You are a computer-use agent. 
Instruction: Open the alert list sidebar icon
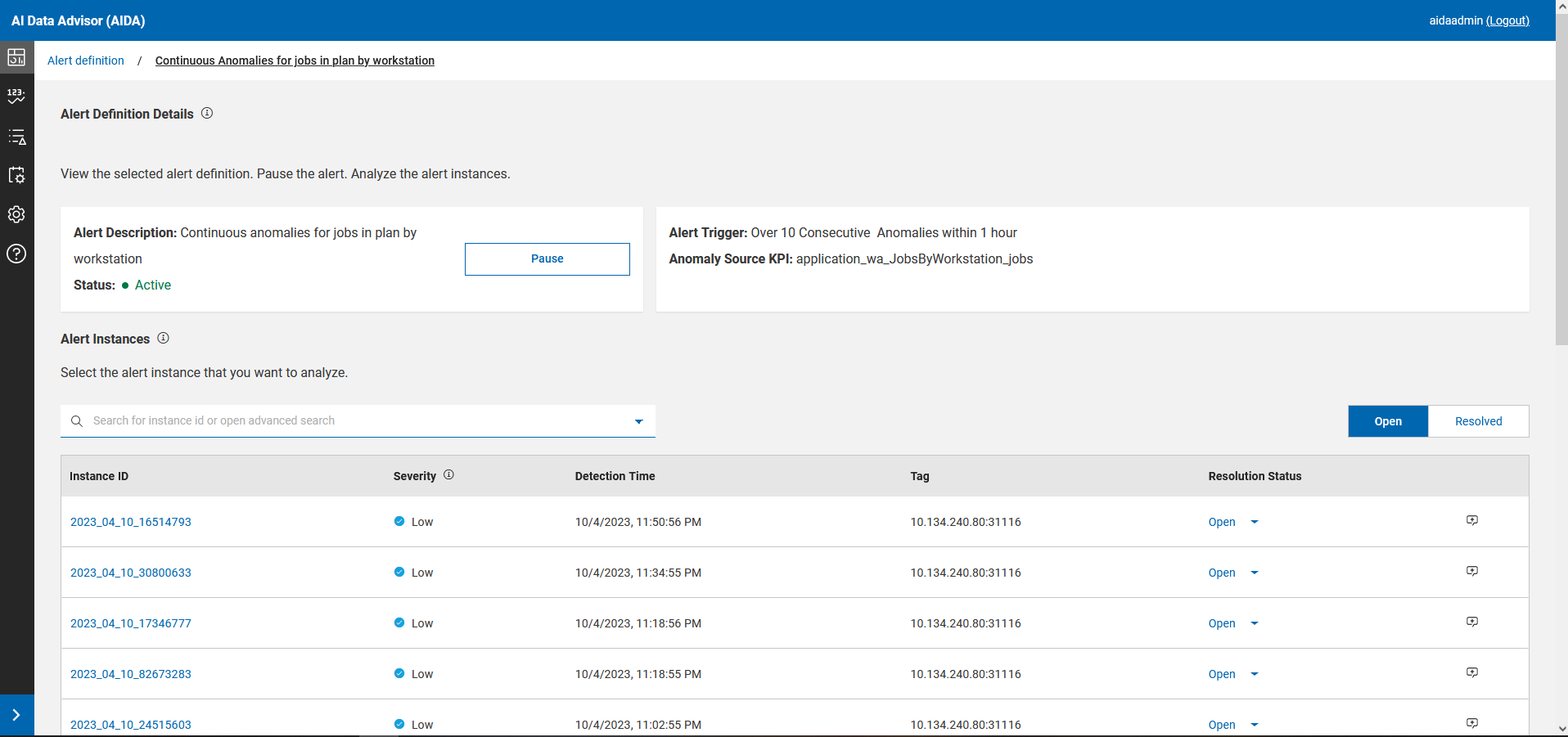(16, 137)
